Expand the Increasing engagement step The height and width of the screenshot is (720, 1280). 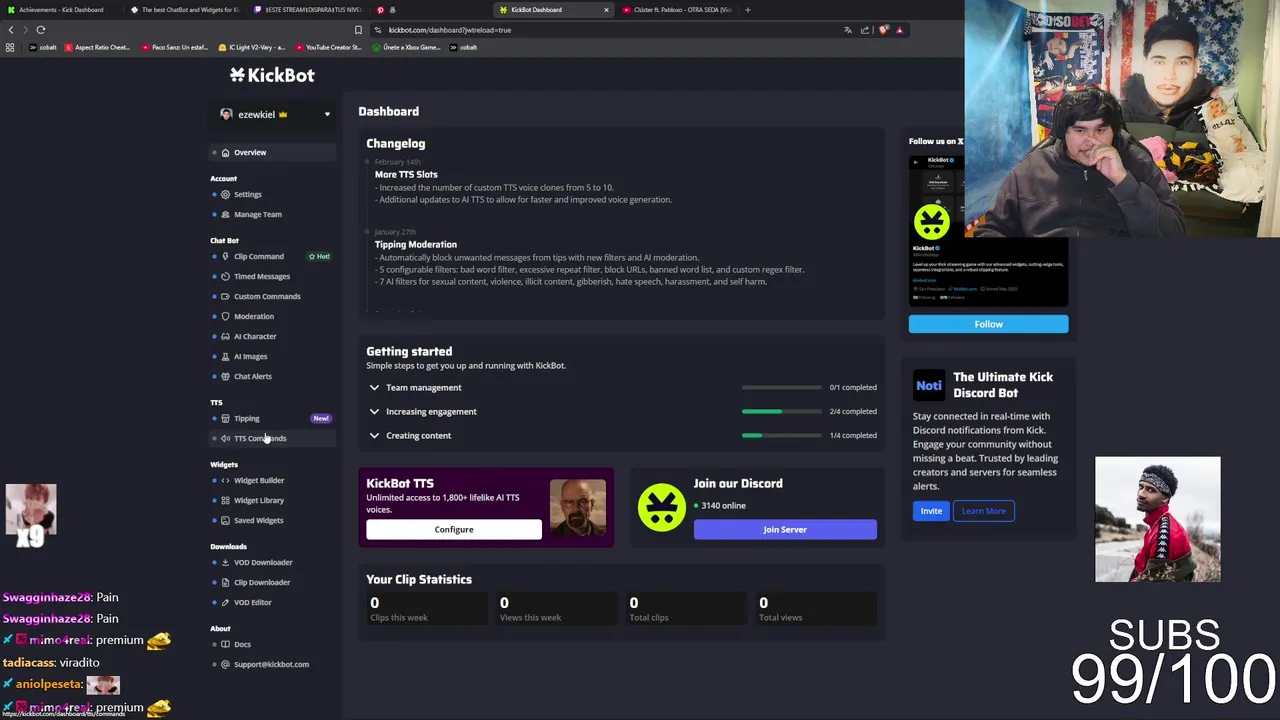[x=374, y=412]
